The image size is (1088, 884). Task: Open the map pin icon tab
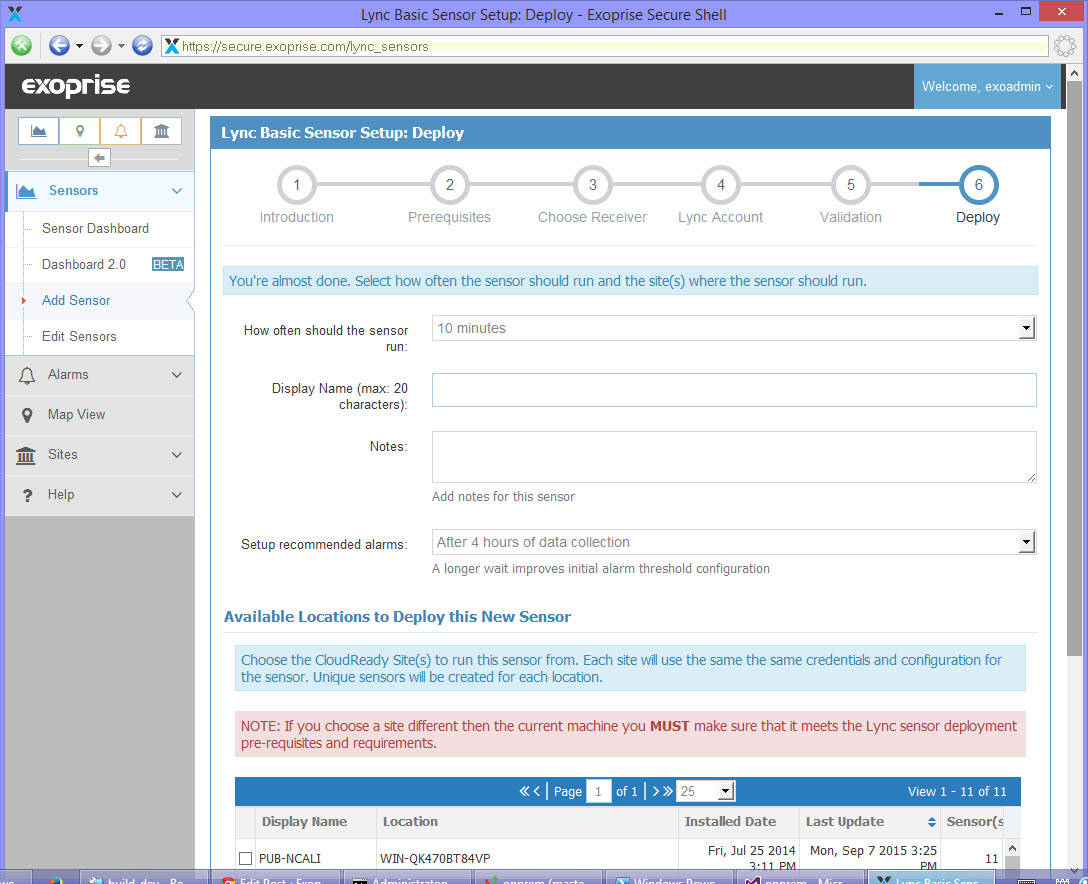click(x=80, y=130)
